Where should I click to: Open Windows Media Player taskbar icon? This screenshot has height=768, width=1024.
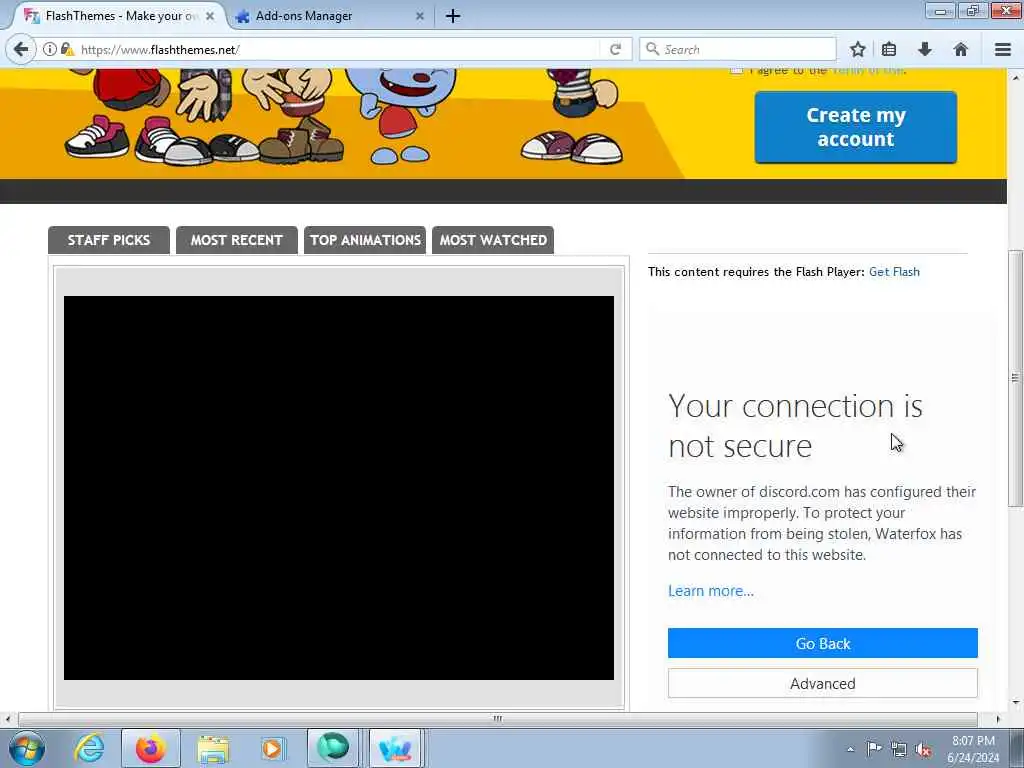point(272,748)
